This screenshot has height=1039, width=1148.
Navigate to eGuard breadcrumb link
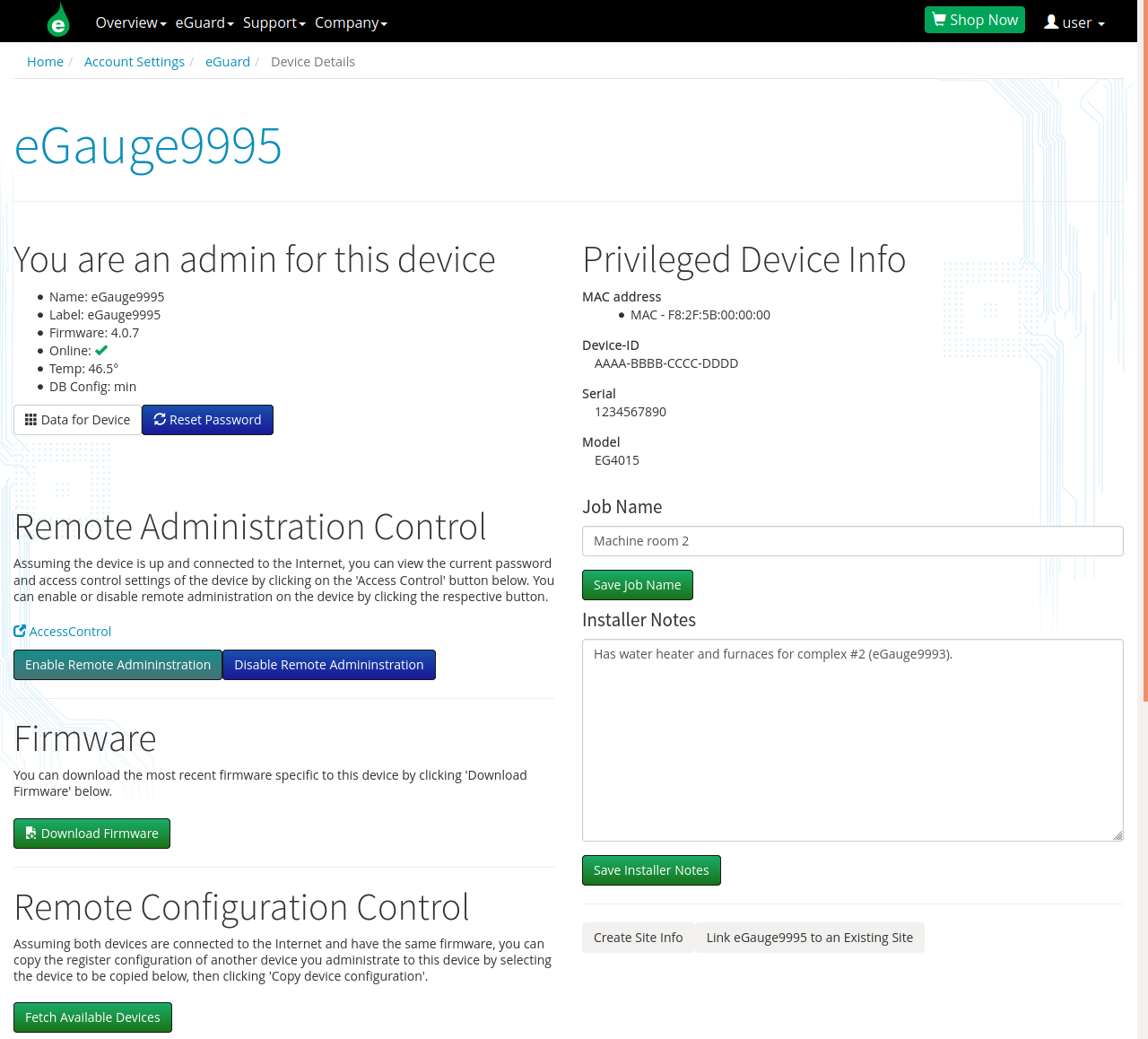[x=228, y=61]
